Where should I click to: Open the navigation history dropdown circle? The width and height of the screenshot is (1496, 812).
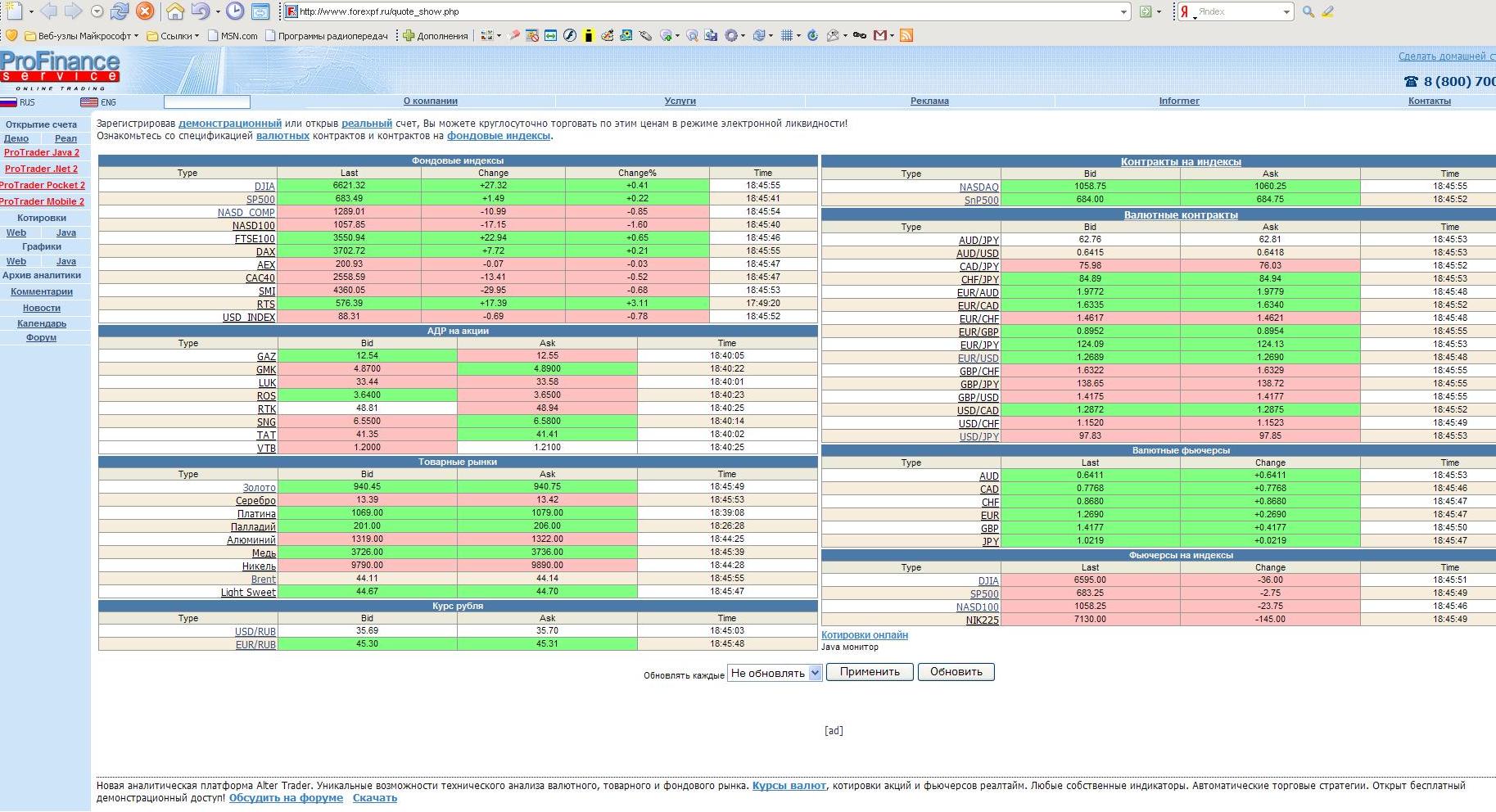(97, 11)
